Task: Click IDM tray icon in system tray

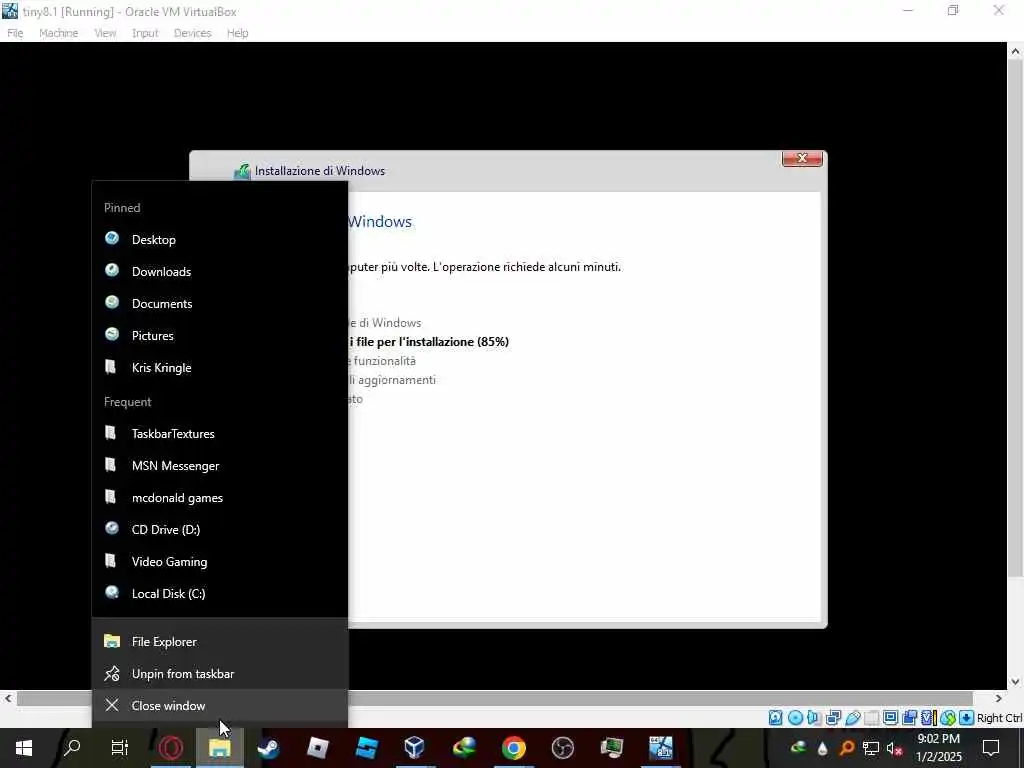Action: point(798,748)
